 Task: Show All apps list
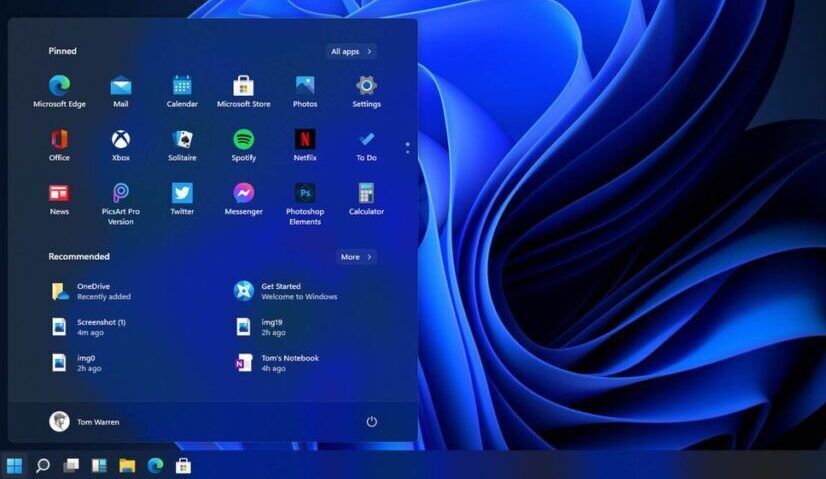(x=351, y=51)
